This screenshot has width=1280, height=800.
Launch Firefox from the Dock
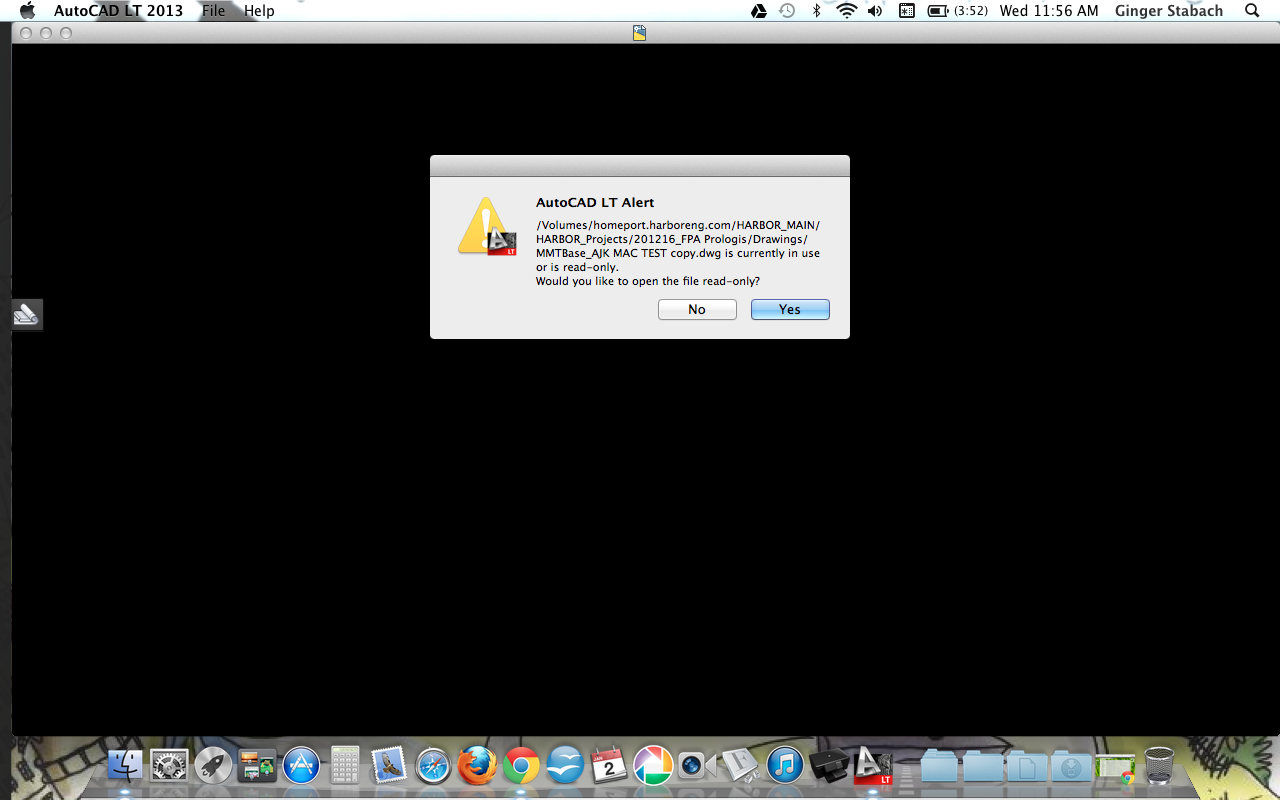477,766
